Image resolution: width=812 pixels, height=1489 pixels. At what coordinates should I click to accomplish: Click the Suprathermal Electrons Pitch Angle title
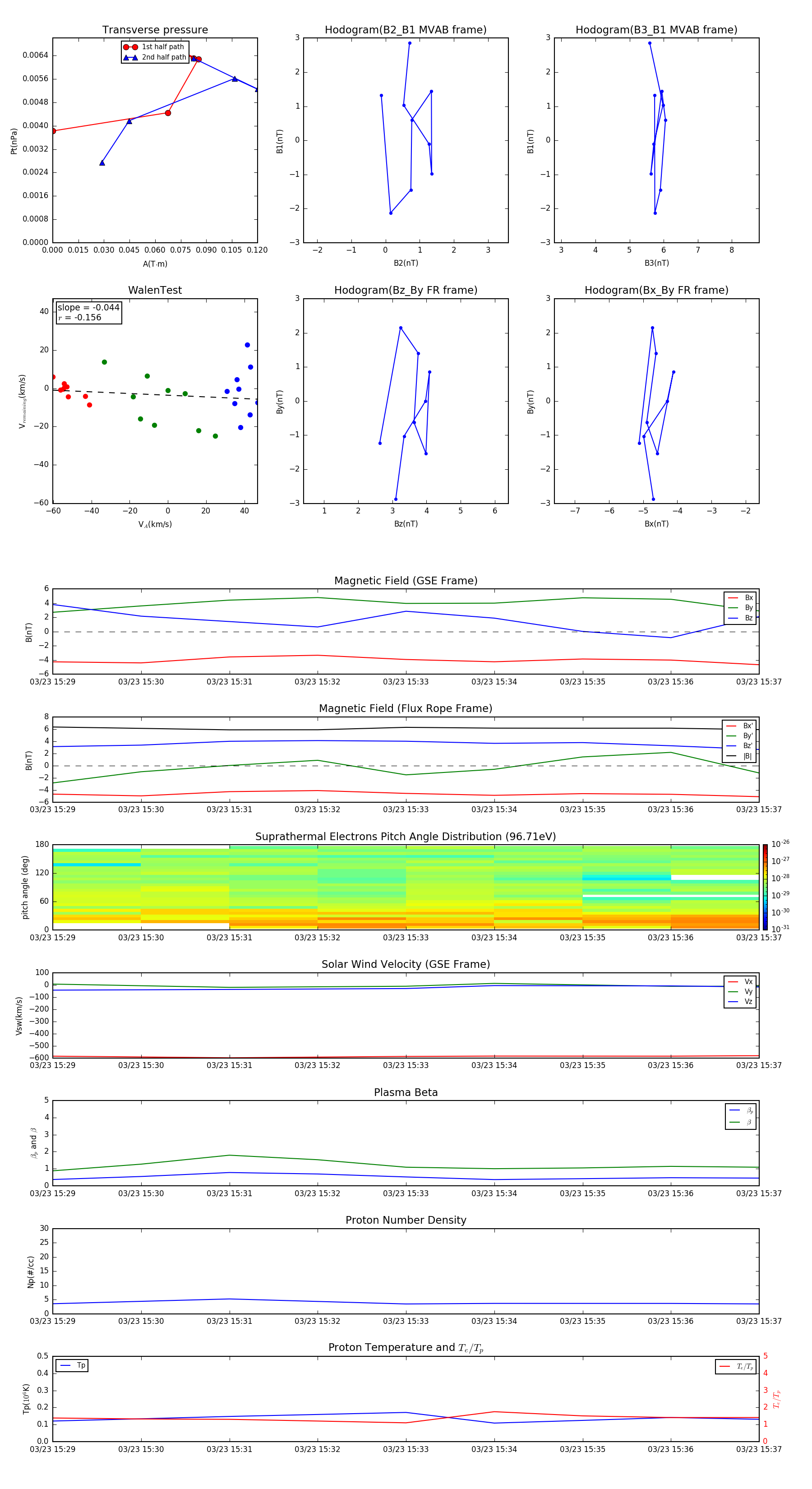[406, 837]
